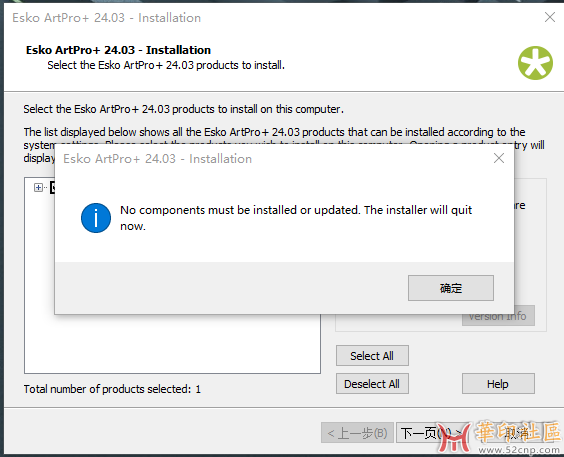Close the No components message dialog
The height and width of the screenshot is (457, 564).
point(499,158)
